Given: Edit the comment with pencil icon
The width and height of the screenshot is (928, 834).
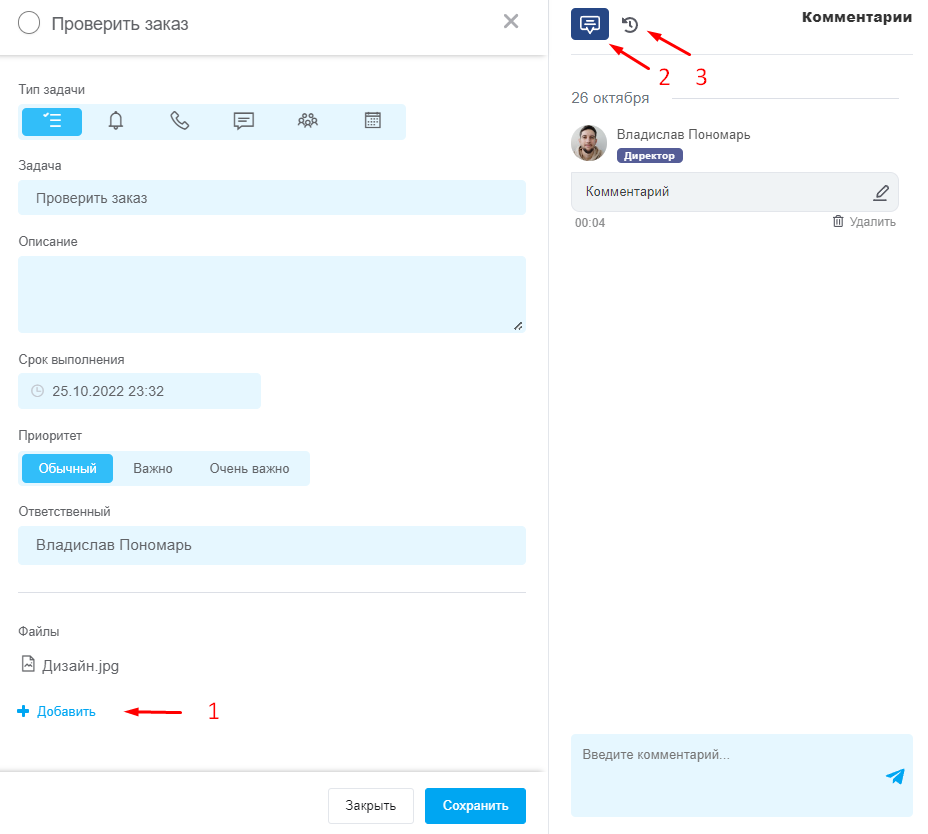Looking at the screenshot, I should (881, 192).
